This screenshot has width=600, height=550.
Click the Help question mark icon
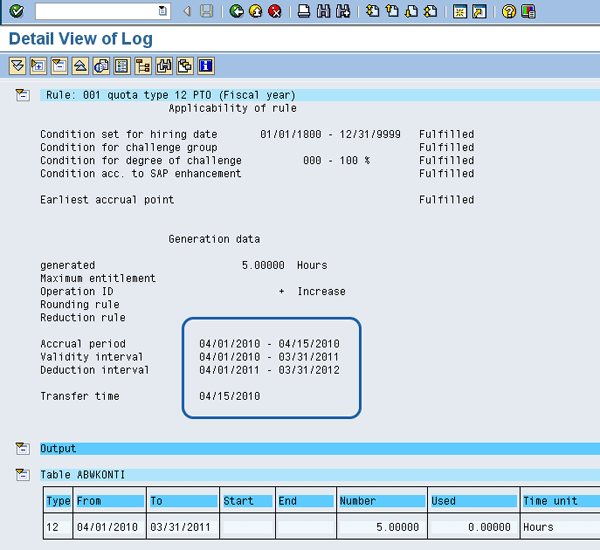pyautogui.click(x=509, y=12)
